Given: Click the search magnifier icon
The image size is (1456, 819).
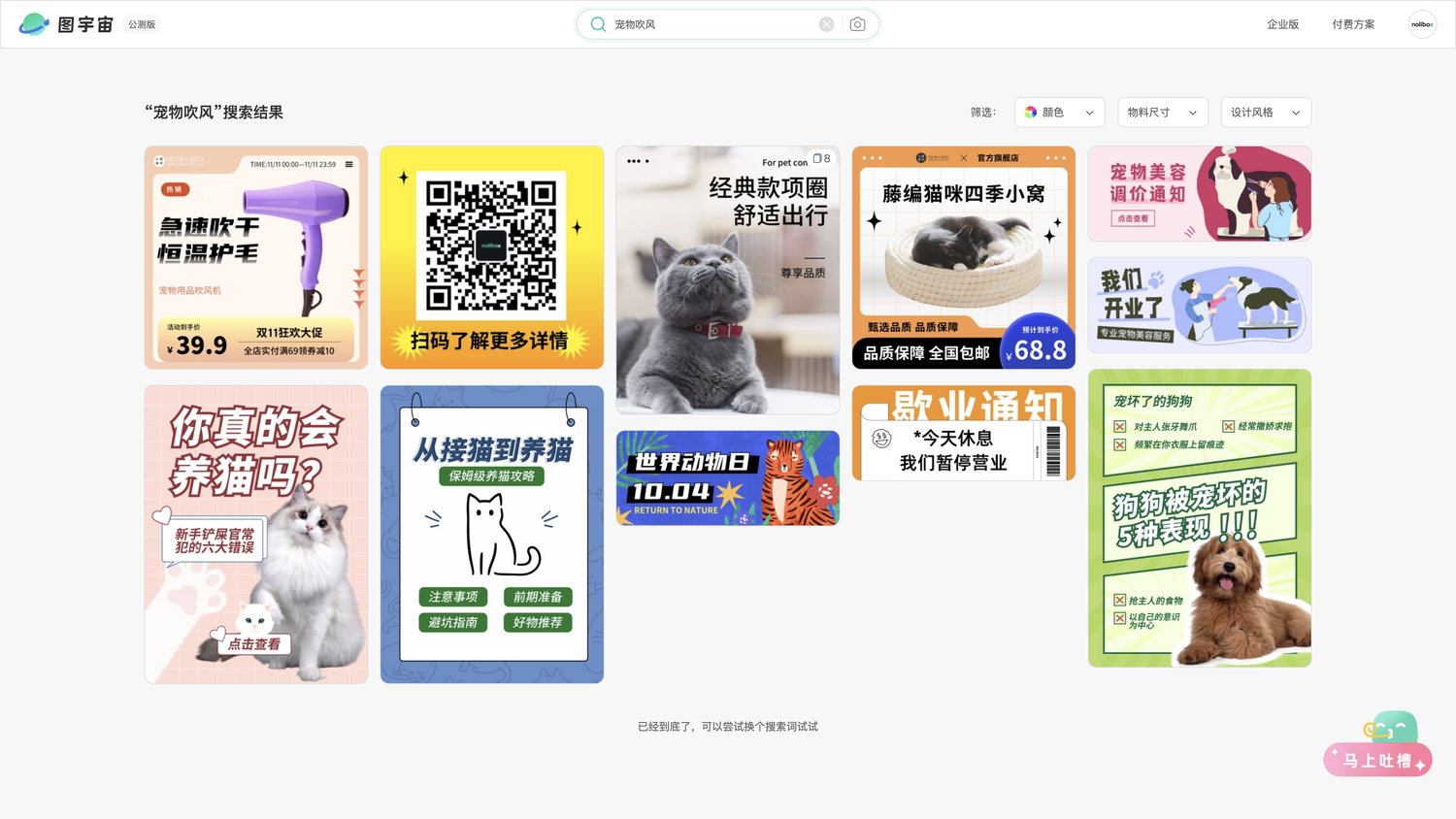Looking at the screenshot, I should pos(598,24).
